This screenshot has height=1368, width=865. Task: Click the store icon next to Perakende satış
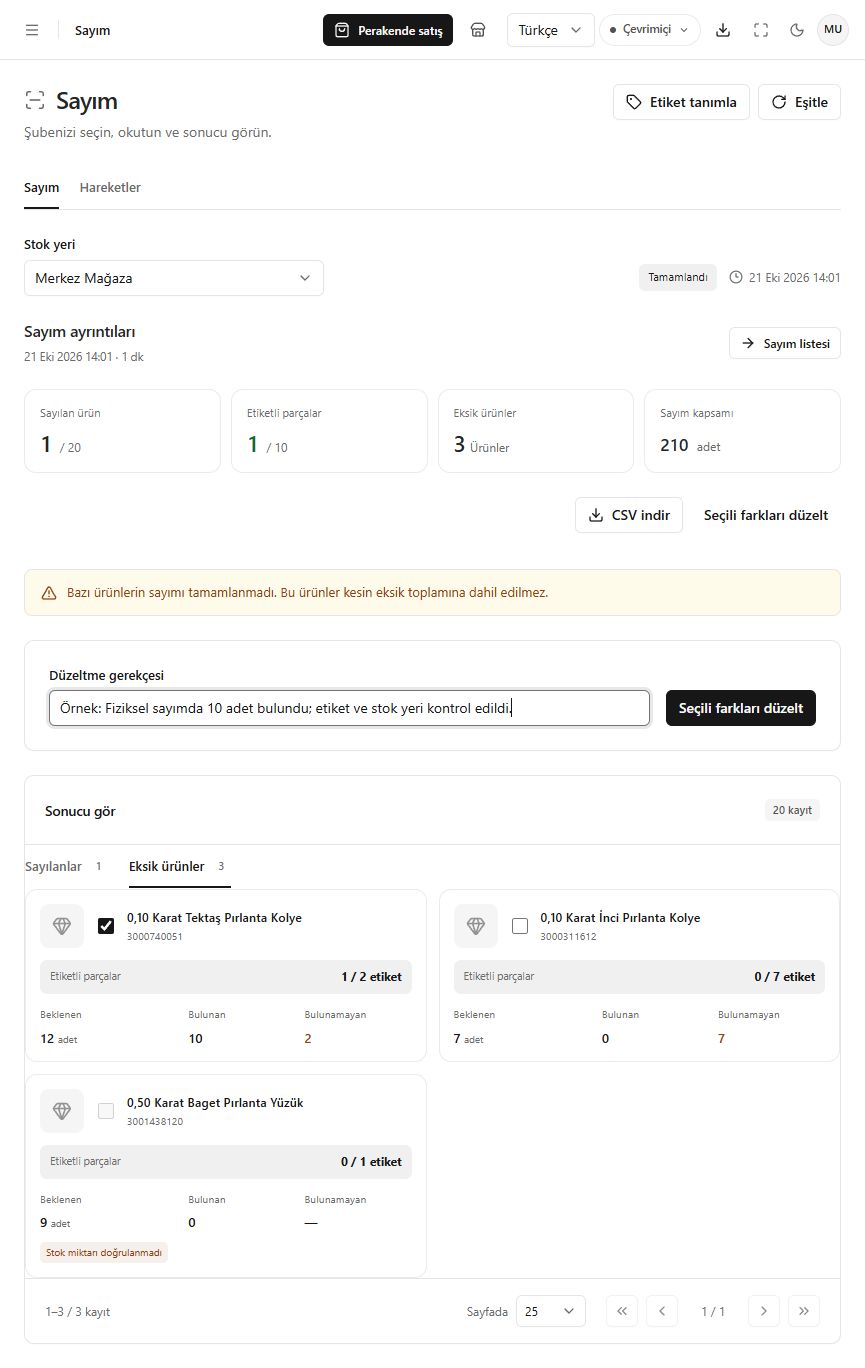478,30
